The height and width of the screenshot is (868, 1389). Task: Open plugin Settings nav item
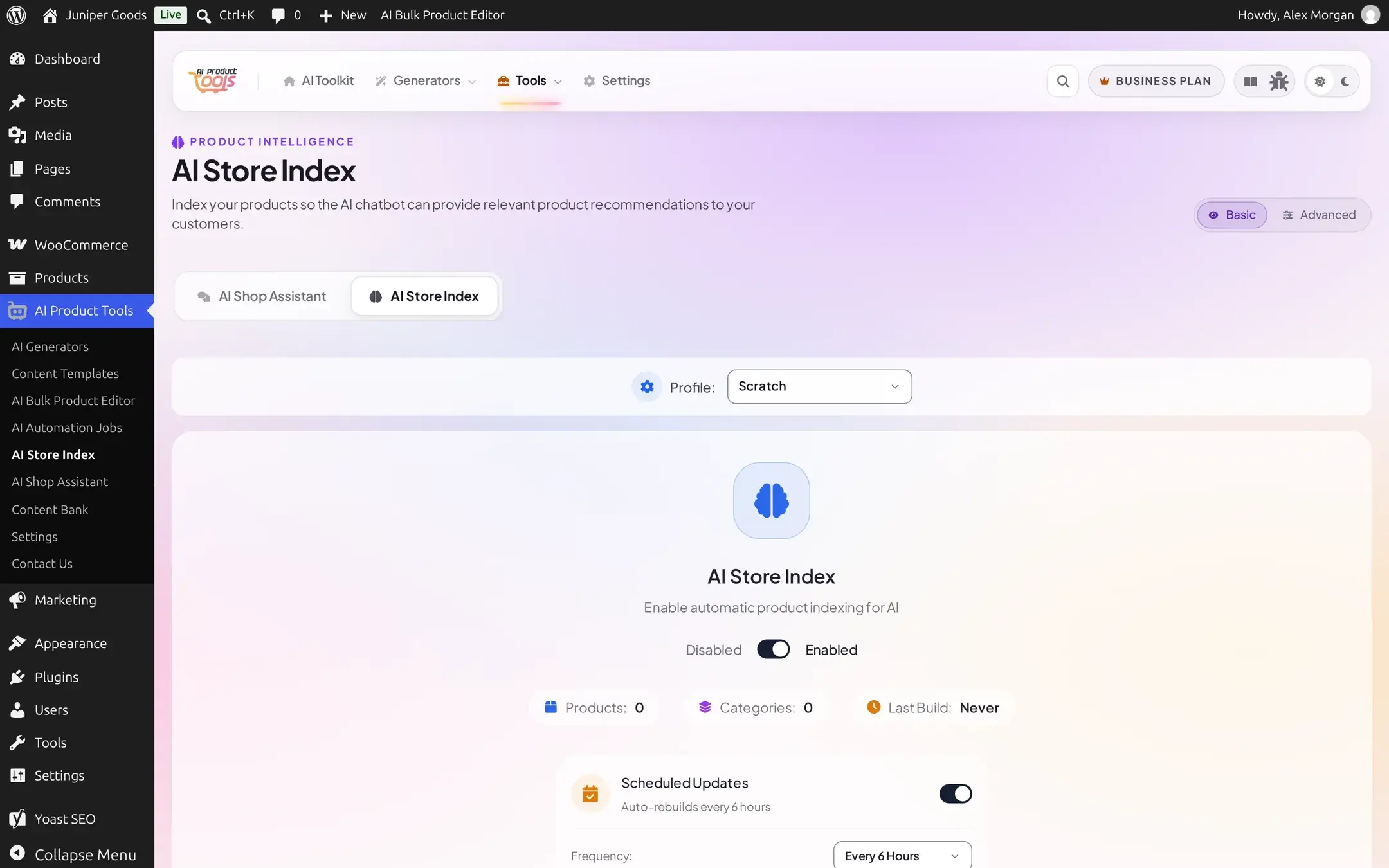617,80
